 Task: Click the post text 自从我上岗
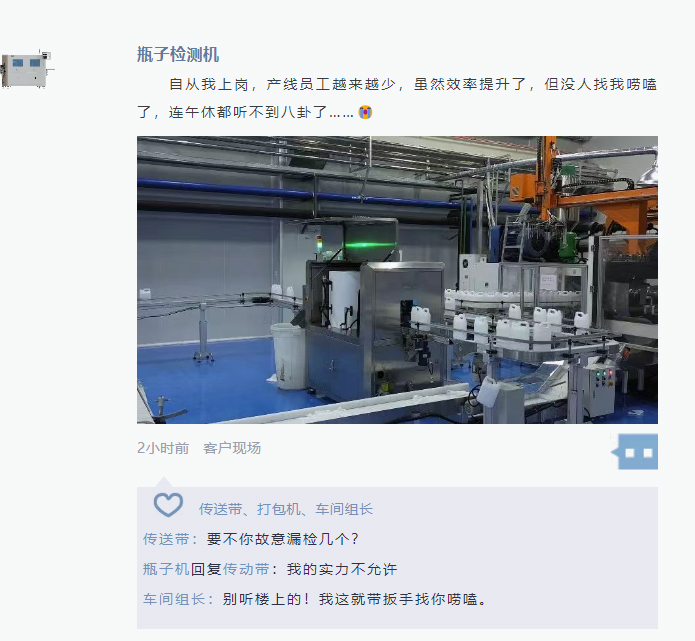pos(208,84)
